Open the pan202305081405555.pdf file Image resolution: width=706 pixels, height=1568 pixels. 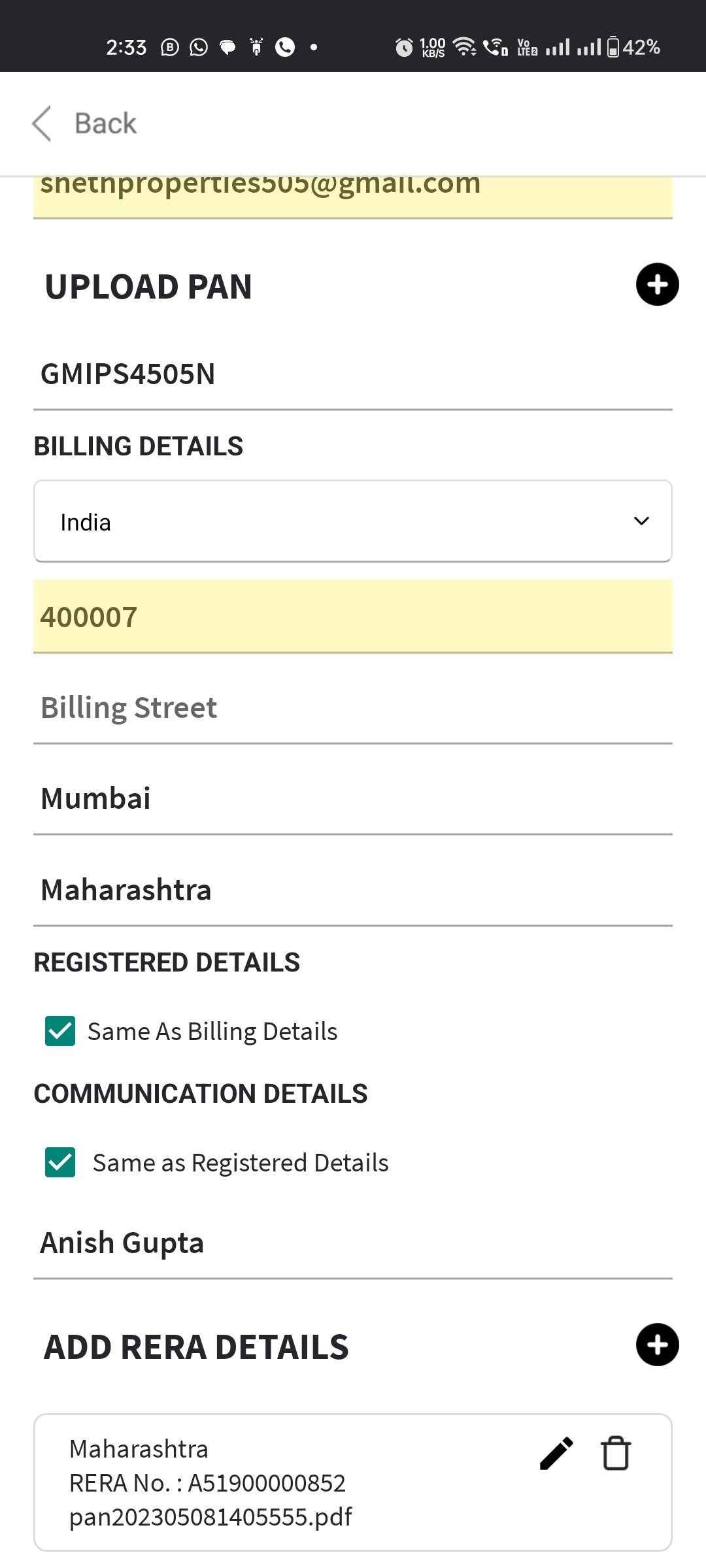pos(210,1516)
